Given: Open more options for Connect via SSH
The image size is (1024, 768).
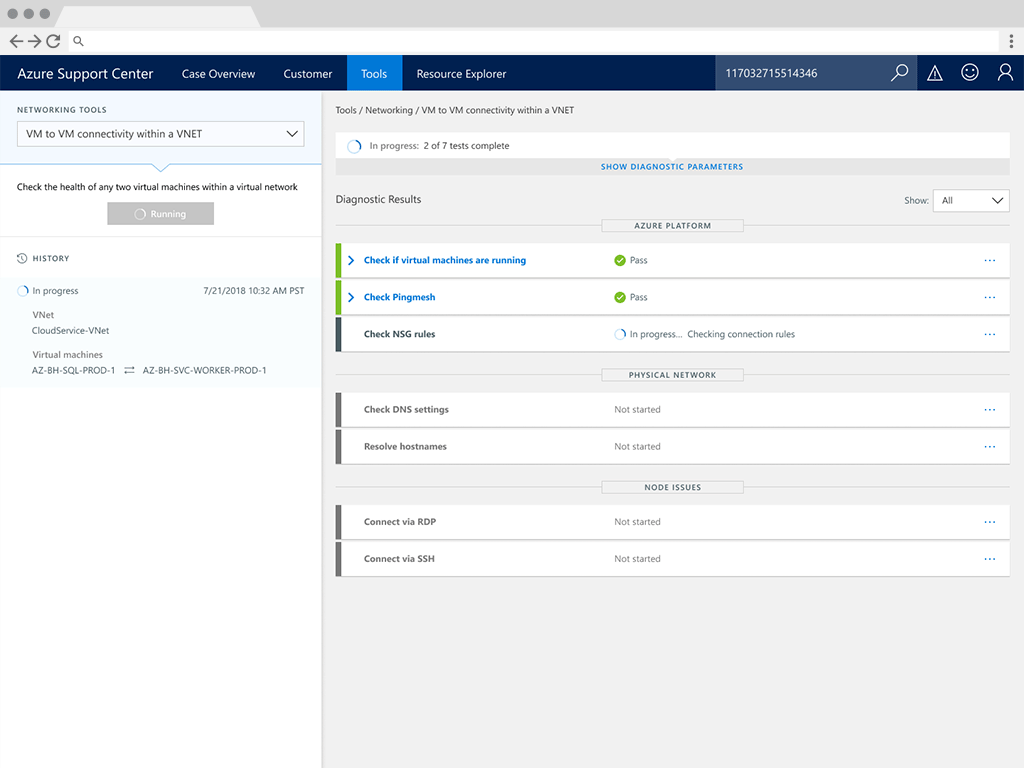Looking at the screenshot, I should point(989,559).
